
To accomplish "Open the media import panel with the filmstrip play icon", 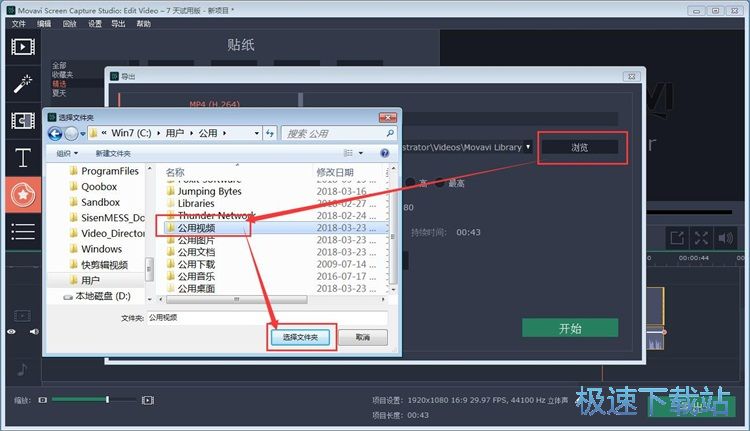I will tap(22, 46).
